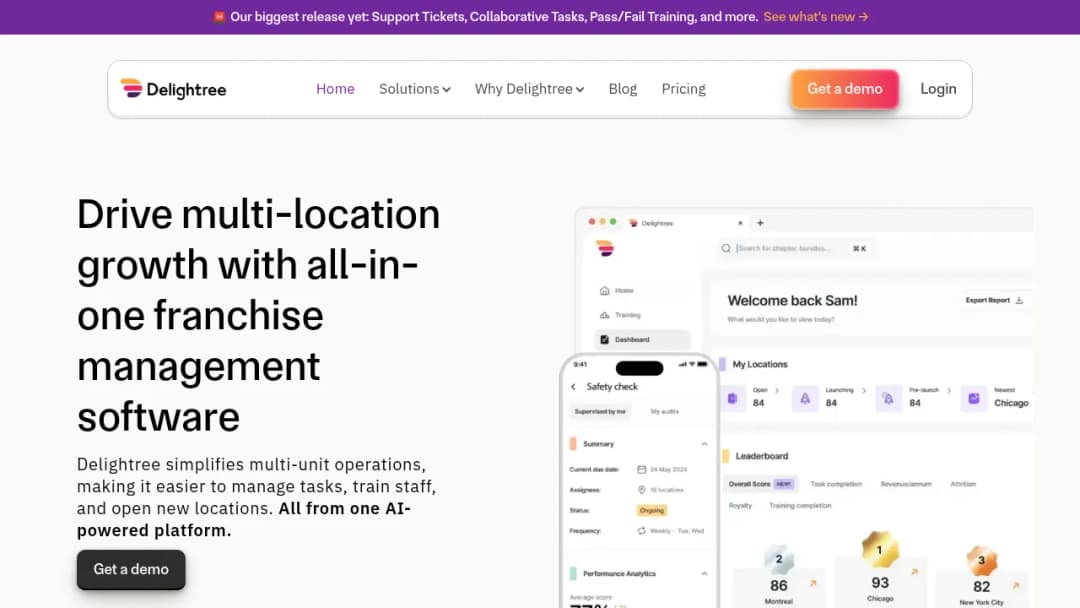This screenshot has height=608, width=1080.
Task: Collapse the Summary section on phone
Action: 704,444
